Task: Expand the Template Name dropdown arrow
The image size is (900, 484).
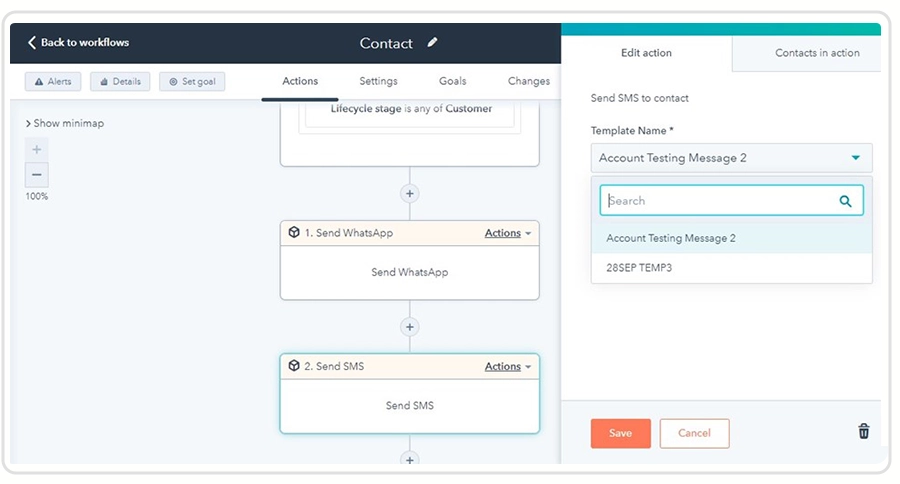Action: [855, 158]
